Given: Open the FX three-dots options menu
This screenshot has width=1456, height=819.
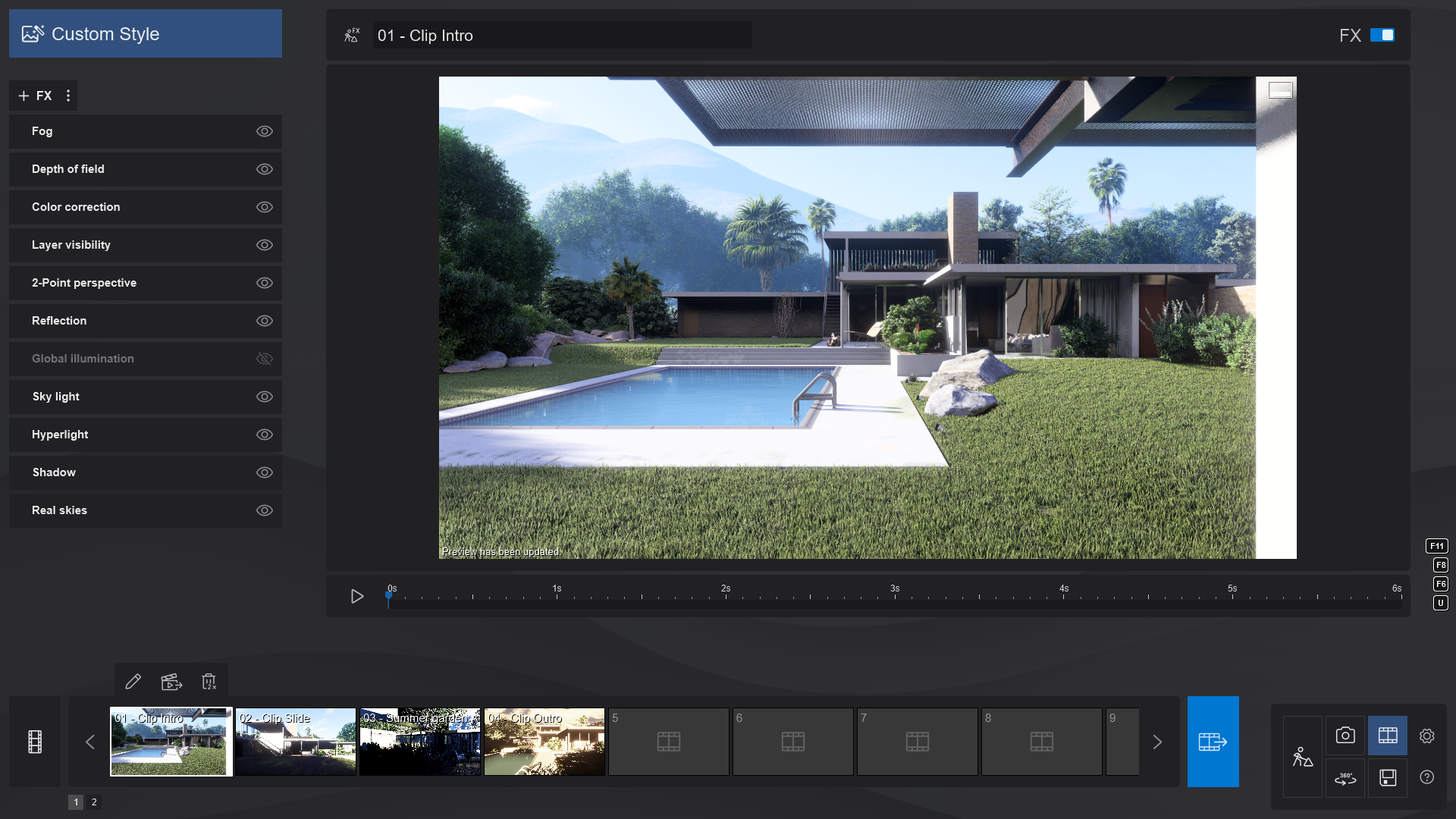Looking at the screenshot, I should coord(68,96).
